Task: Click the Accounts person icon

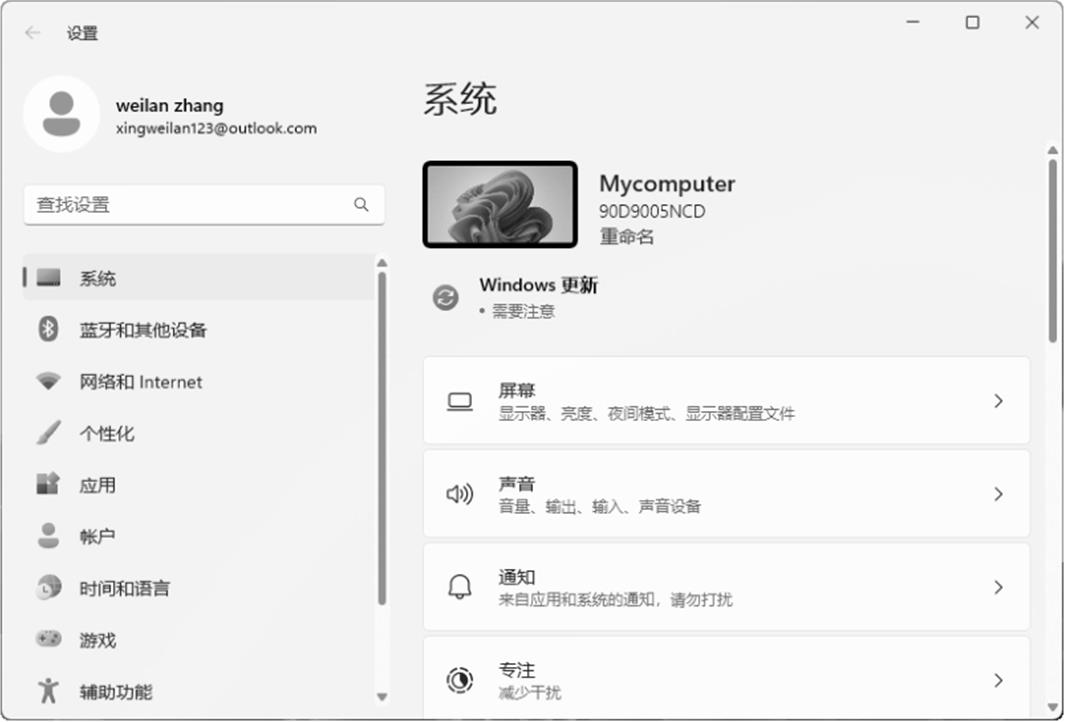Action: click(x=48, y=536)
